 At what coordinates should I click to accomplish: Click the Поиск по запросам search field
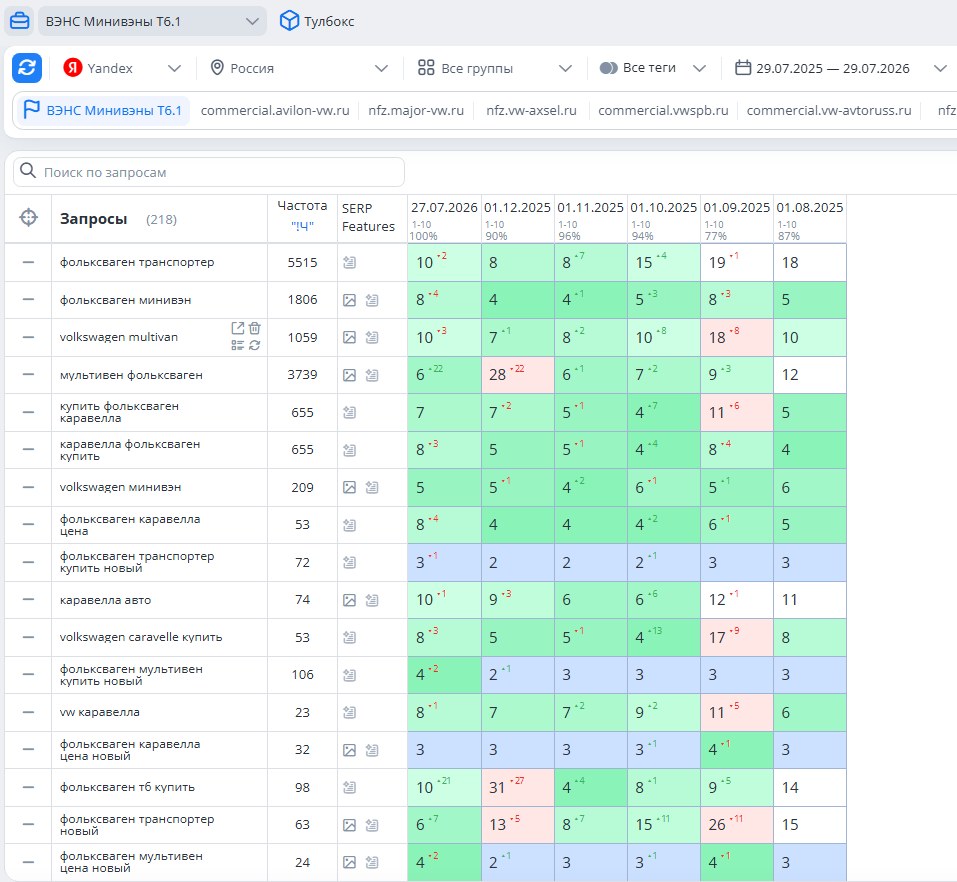pos(209,172)
